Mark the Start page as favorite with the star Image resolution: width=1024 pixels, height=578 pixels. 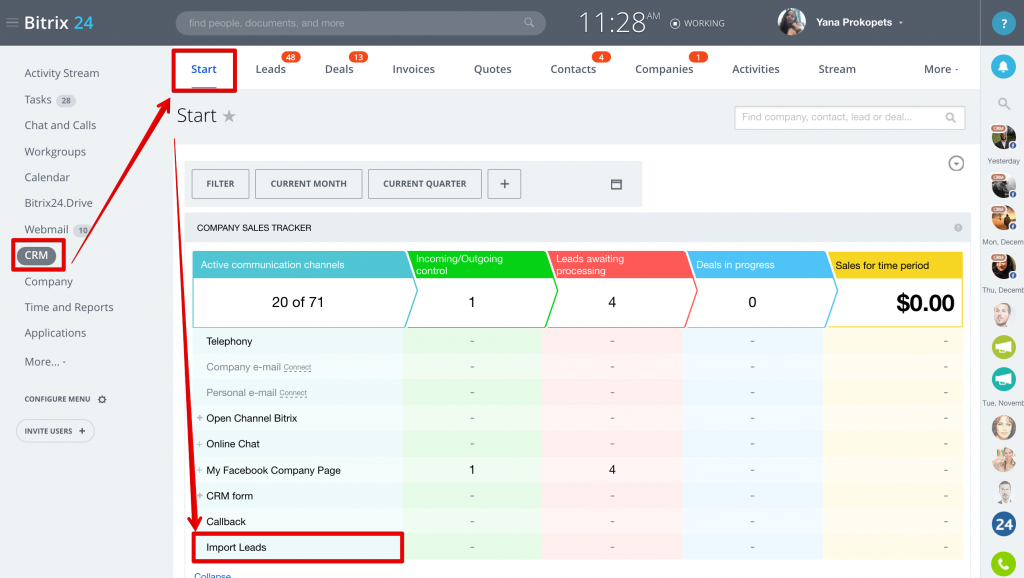click(229, 116)
